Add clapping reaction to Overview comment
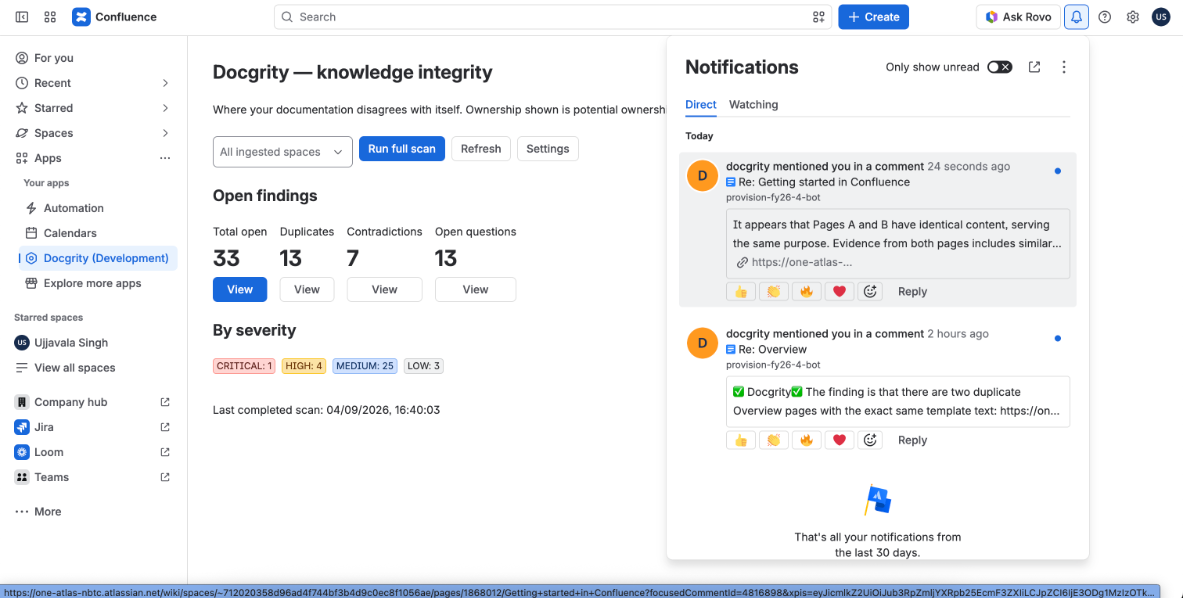The height and width of the screenshot is (598, 1183). [773, 440]
